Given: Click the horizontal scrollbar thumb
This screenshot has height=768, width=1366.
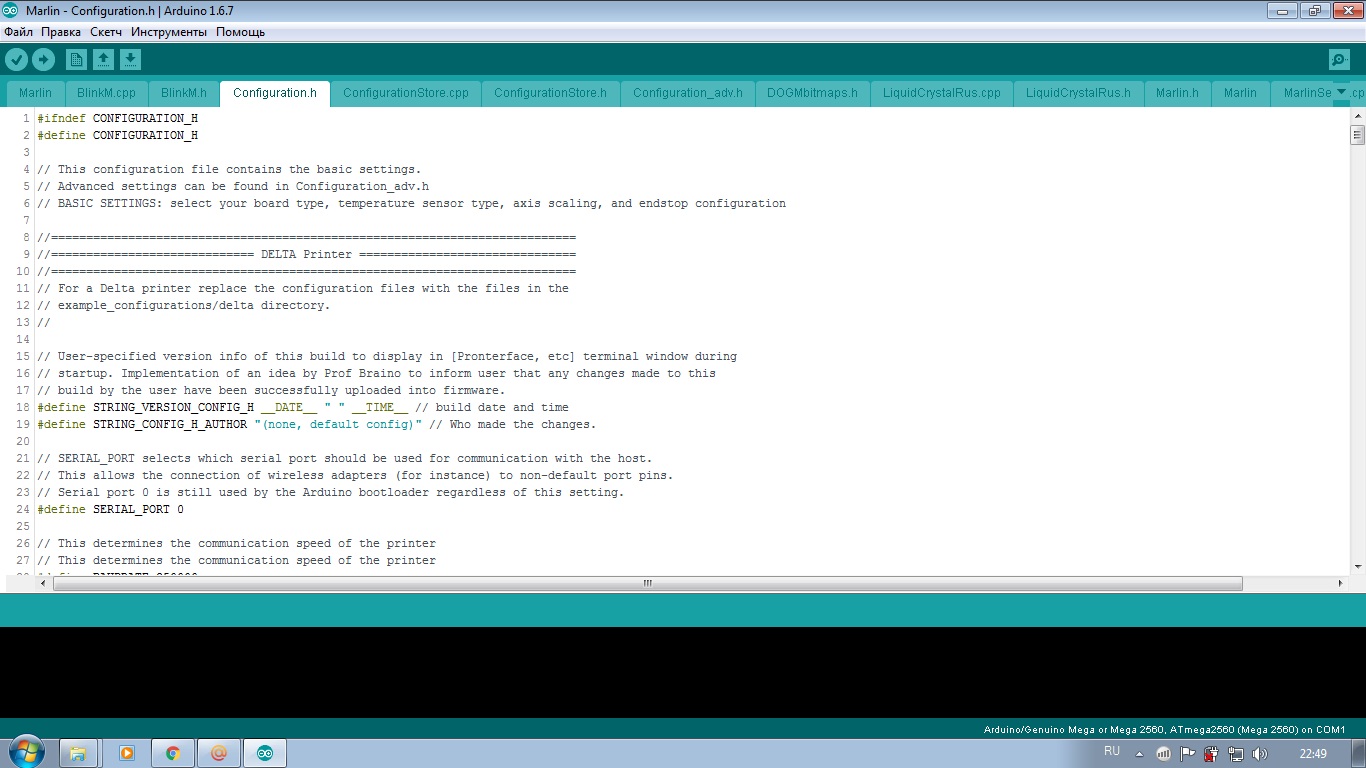Looking at the screenshot, I should pos(647,583).
